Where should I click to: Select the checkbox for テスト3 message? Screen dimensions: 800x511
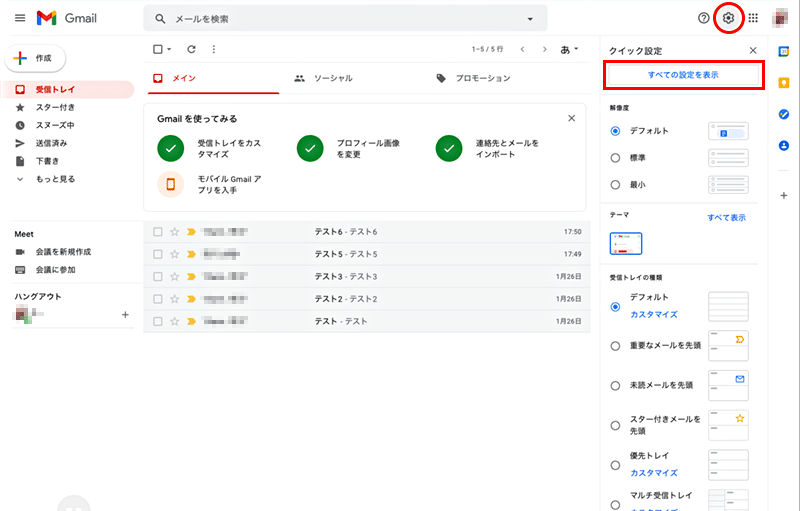tap(158, 276)
